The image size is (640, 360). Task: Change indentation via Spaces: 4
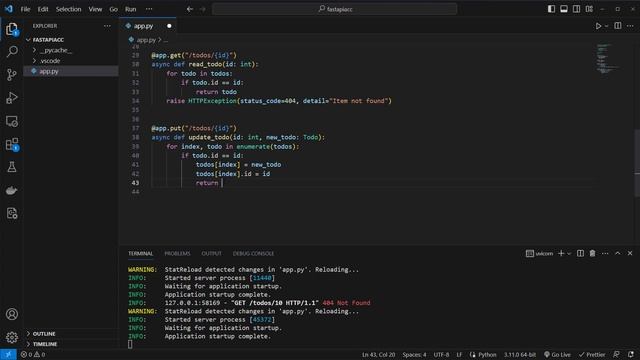tap(414, 355)
